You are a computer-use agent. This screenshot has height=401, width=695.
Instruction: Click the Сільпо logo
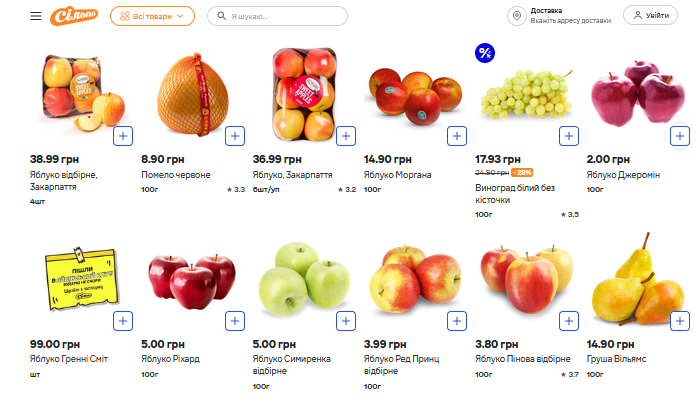pyautogui.click(x=77, y=16)
